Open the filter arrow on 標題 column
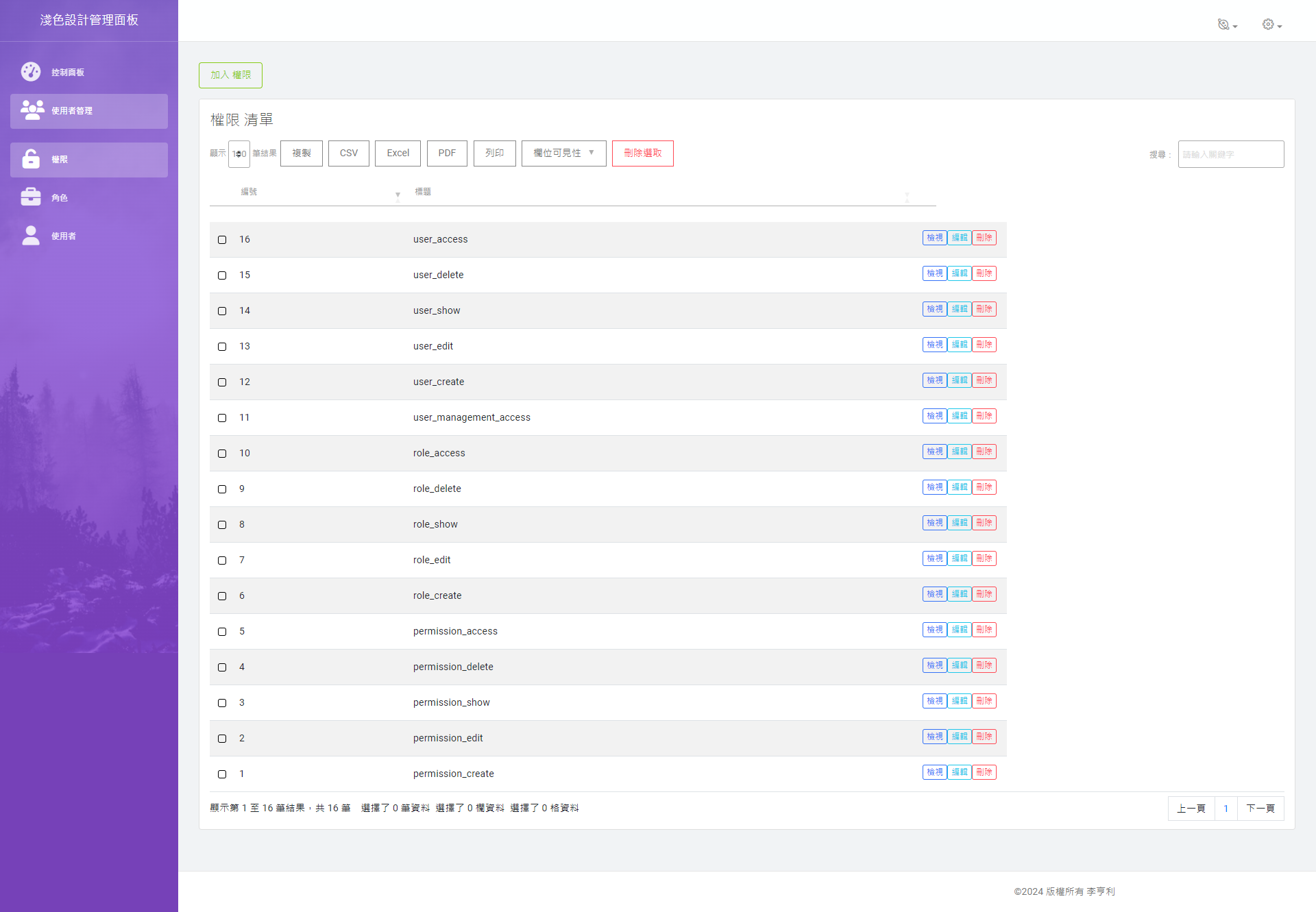 [x=907, y=197]
